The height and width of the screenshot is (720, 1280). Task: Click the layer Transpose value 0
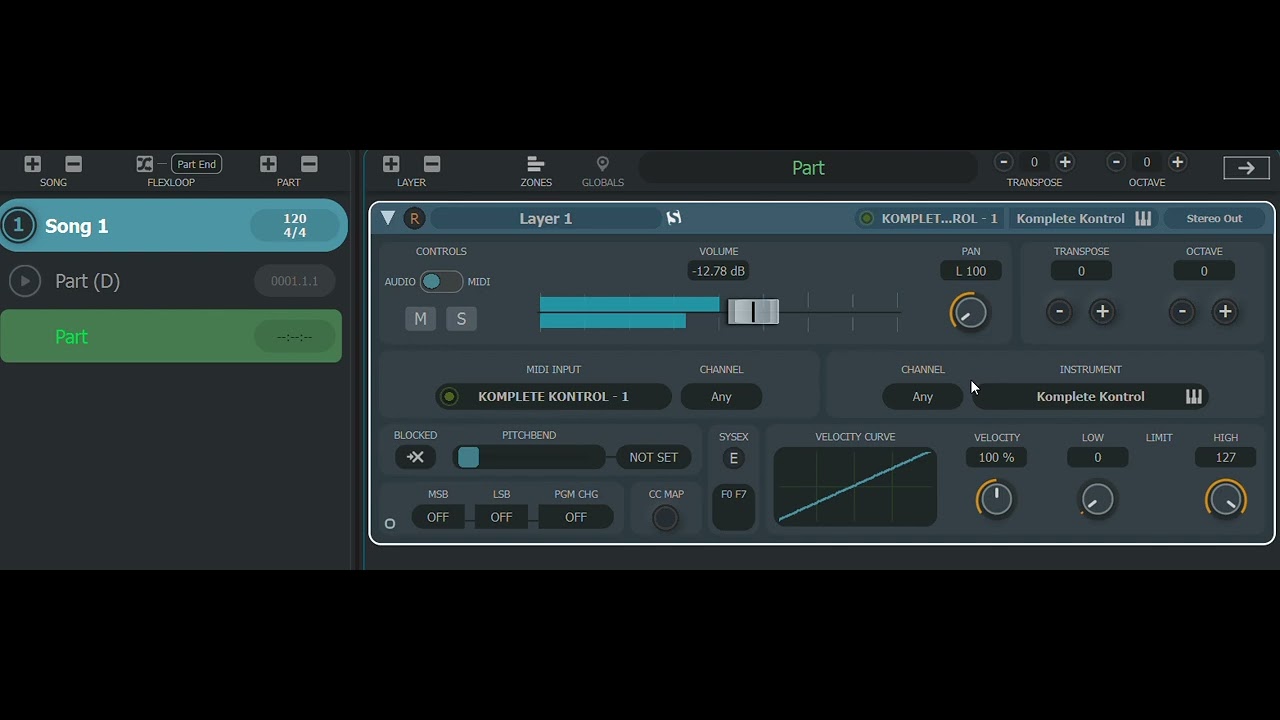1081,271
